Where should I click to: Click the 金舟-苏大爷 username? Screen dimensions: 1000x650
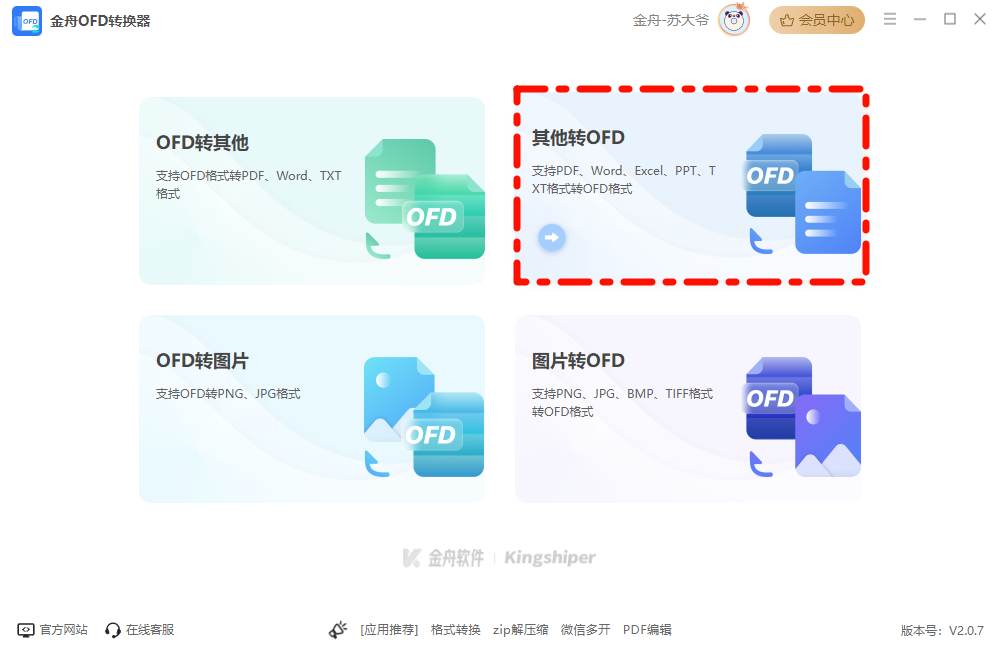tap(670, 20)
